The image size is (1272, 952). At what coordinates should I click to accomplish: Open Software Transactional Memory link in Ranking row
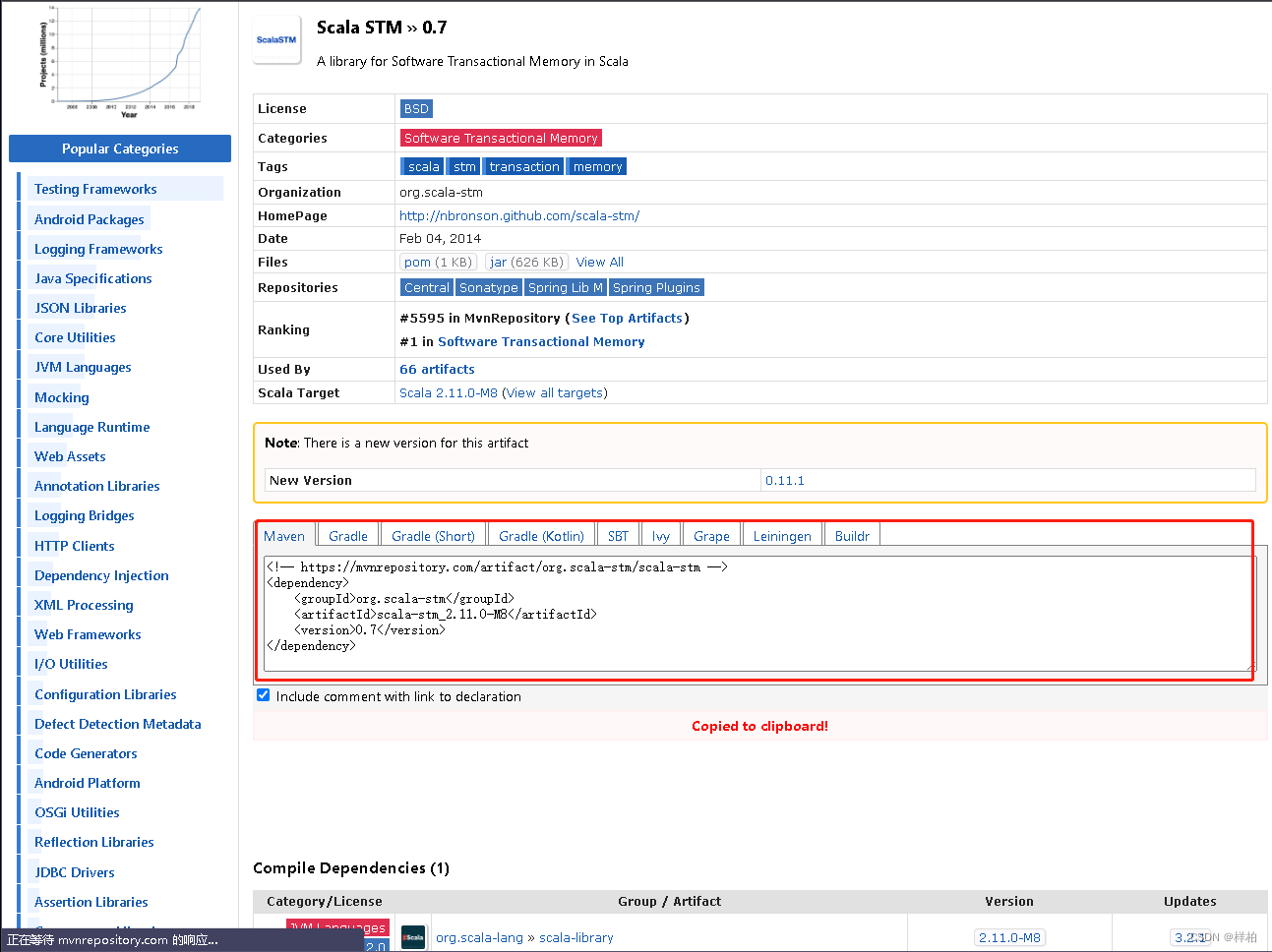[541, 342]
